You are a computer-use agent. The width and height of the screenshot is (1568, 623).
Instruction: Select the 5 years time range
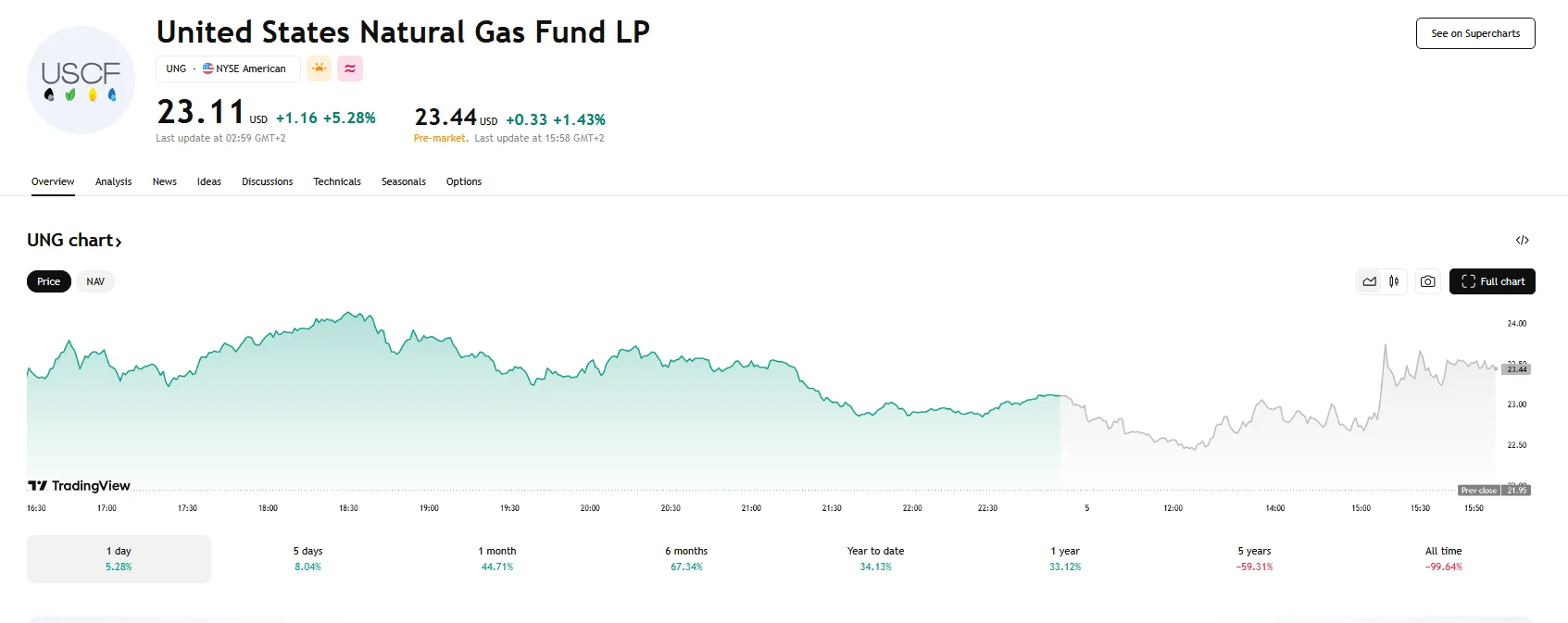tap(1254, 558)
